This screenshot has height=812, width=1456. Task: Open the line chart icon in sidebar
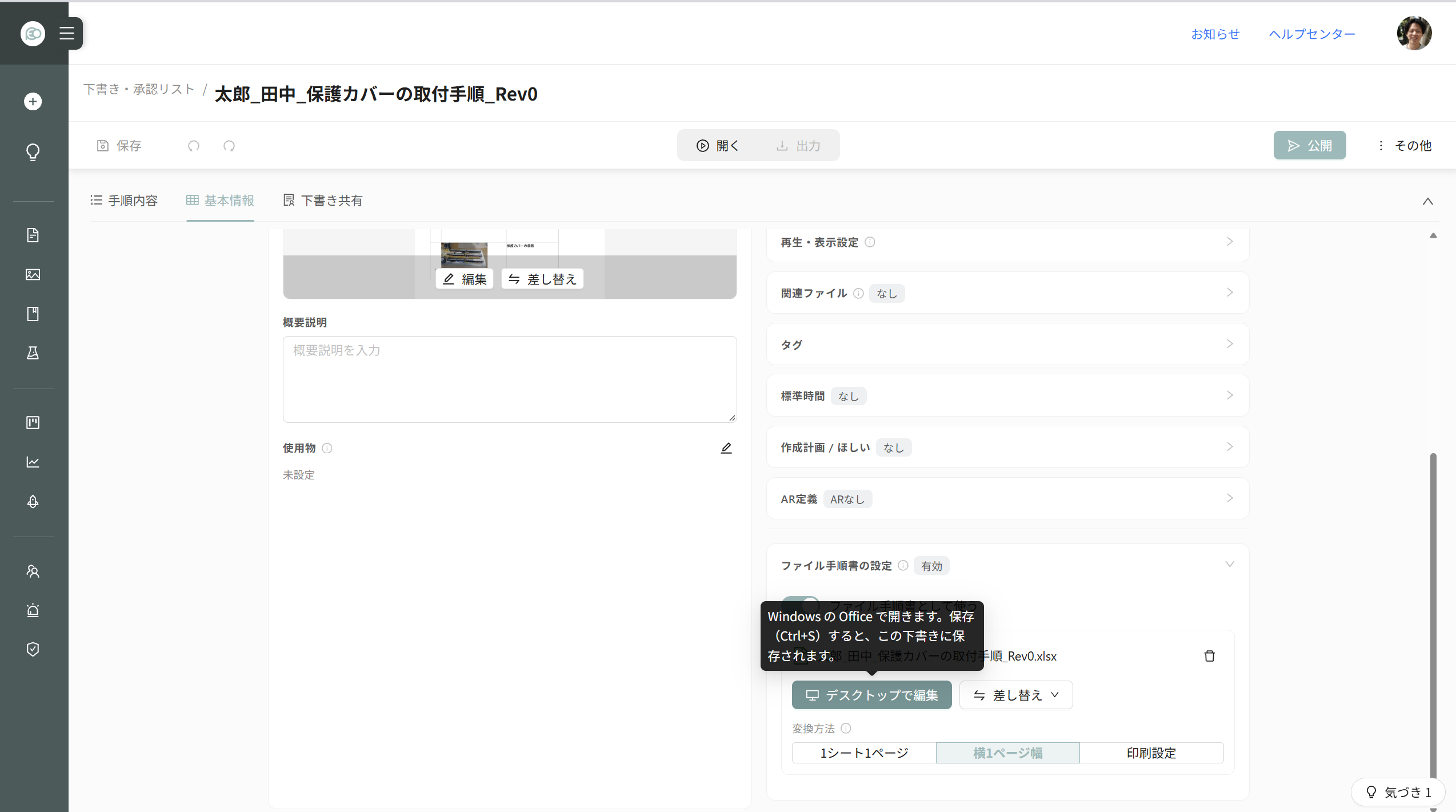point(33,462)
